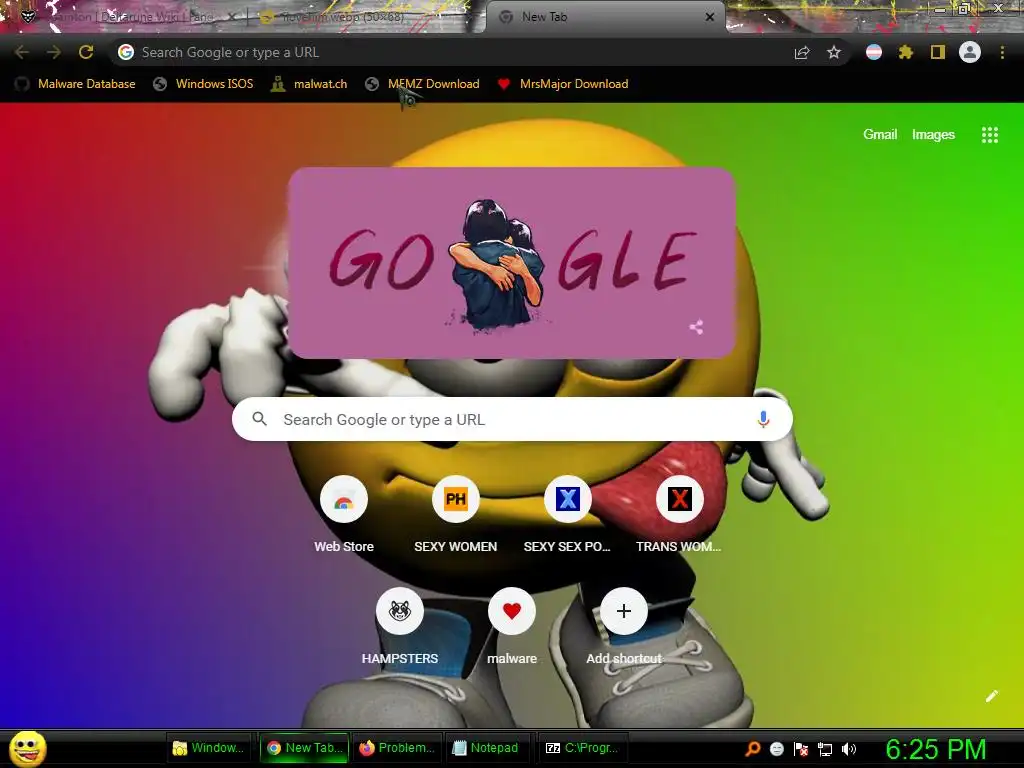Close the Deltarune Wiki tab
The image size is (1024, 768).
click(231, 17)
